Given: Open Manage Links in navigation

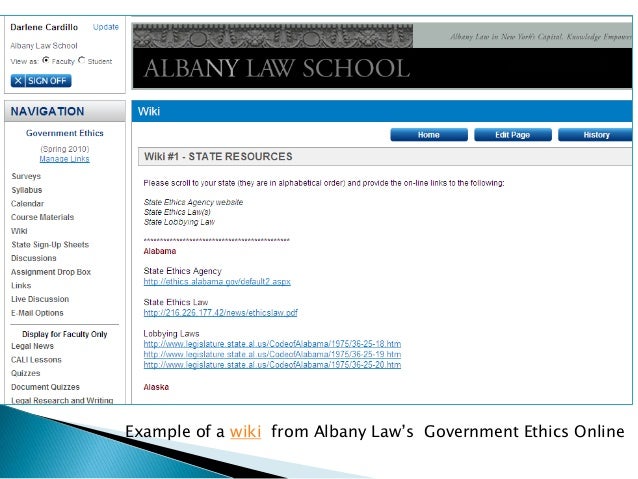Looking at the screenshot, I should tap(64, 159).
